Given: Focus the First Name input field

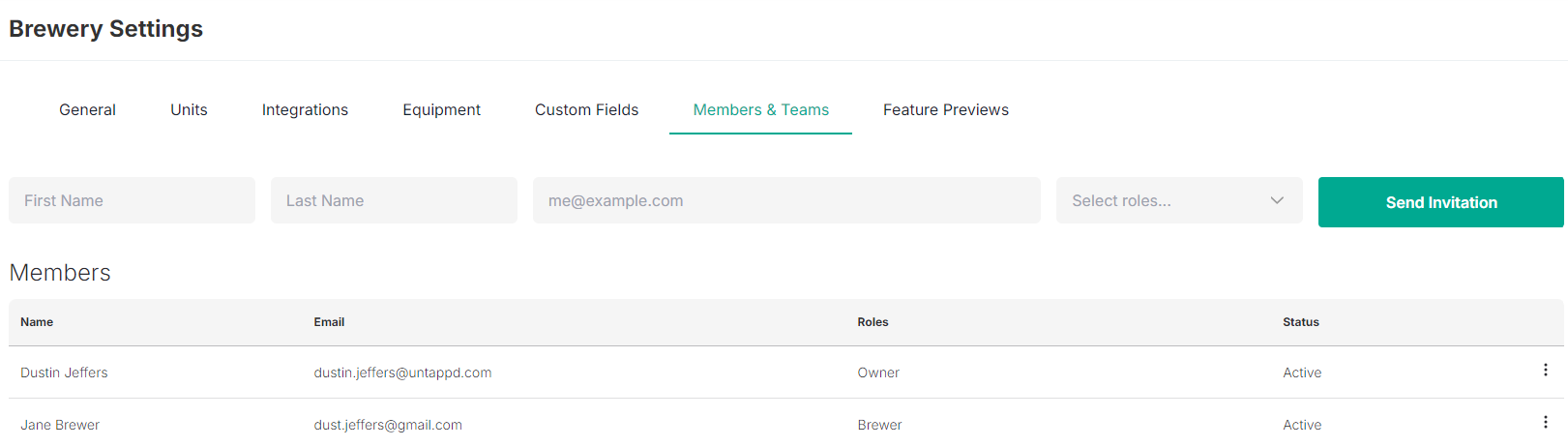Looking at the screenshot, I should pyautogui.click(x=132, y=200).
